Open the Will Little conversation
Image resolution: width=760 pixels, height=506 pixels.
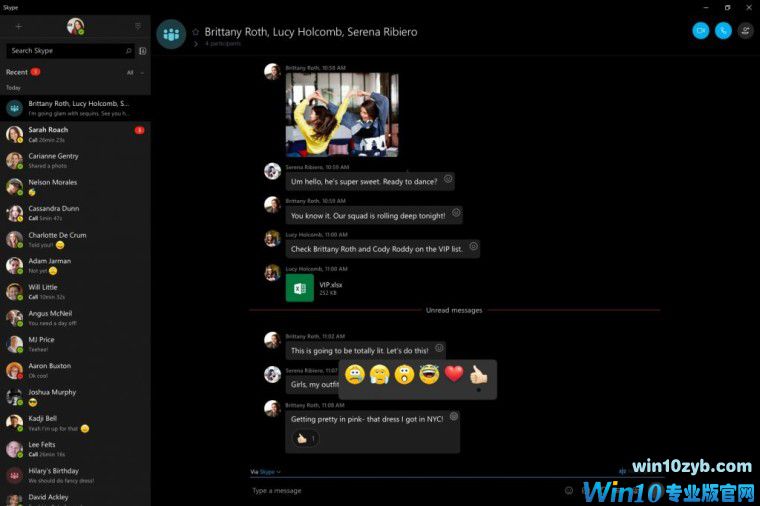tap(75, 292)
